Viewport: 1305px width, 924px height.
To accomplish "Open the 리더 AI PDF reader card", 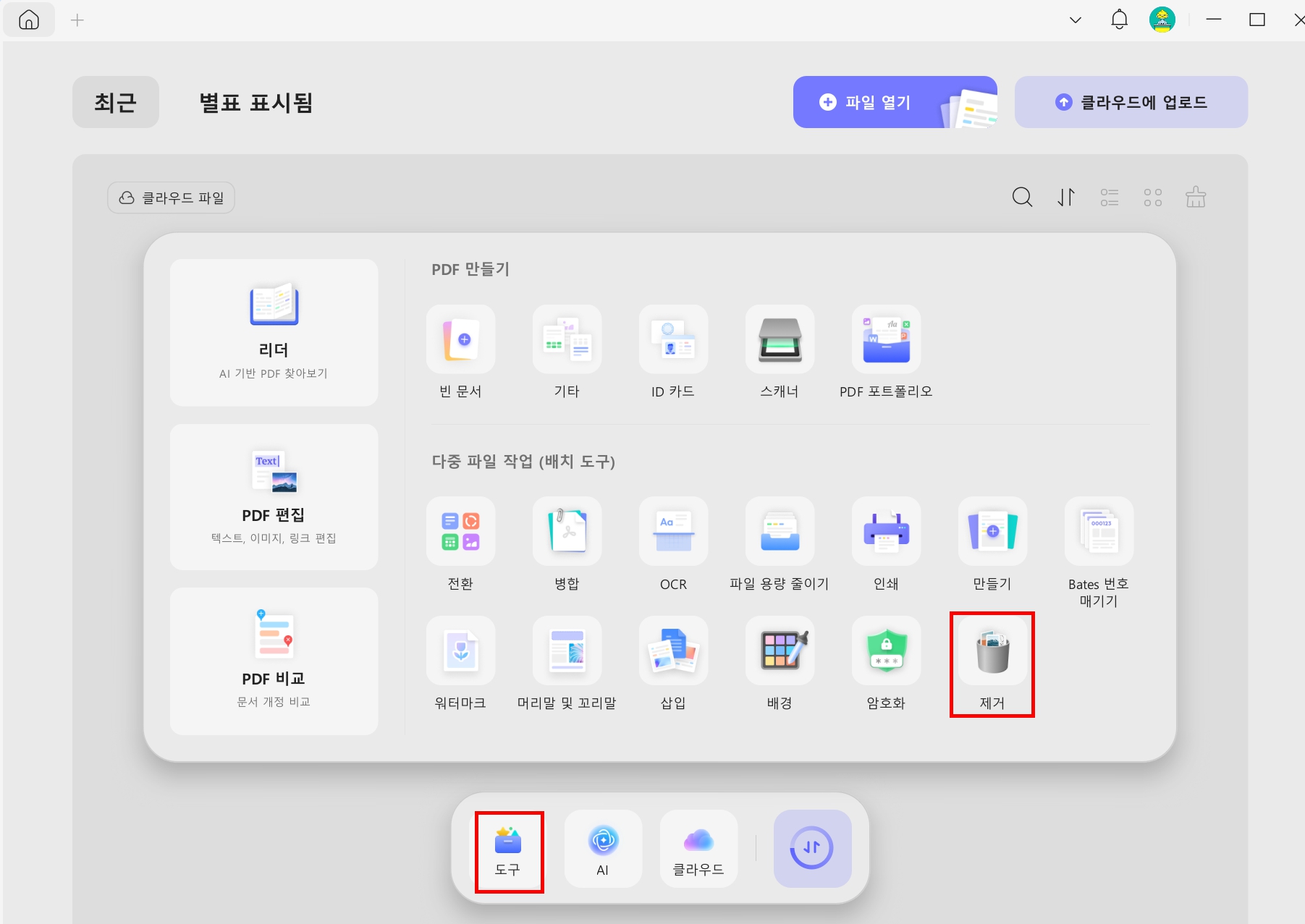I will pos(274,332).
